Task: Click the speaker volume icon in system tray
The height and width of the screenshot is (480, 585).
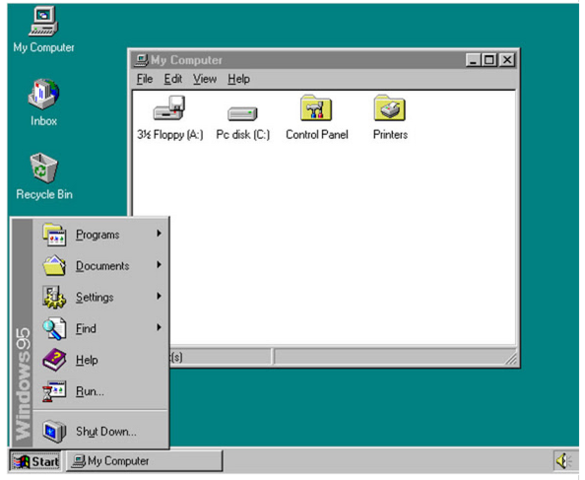Action: (x=563, y=461)
